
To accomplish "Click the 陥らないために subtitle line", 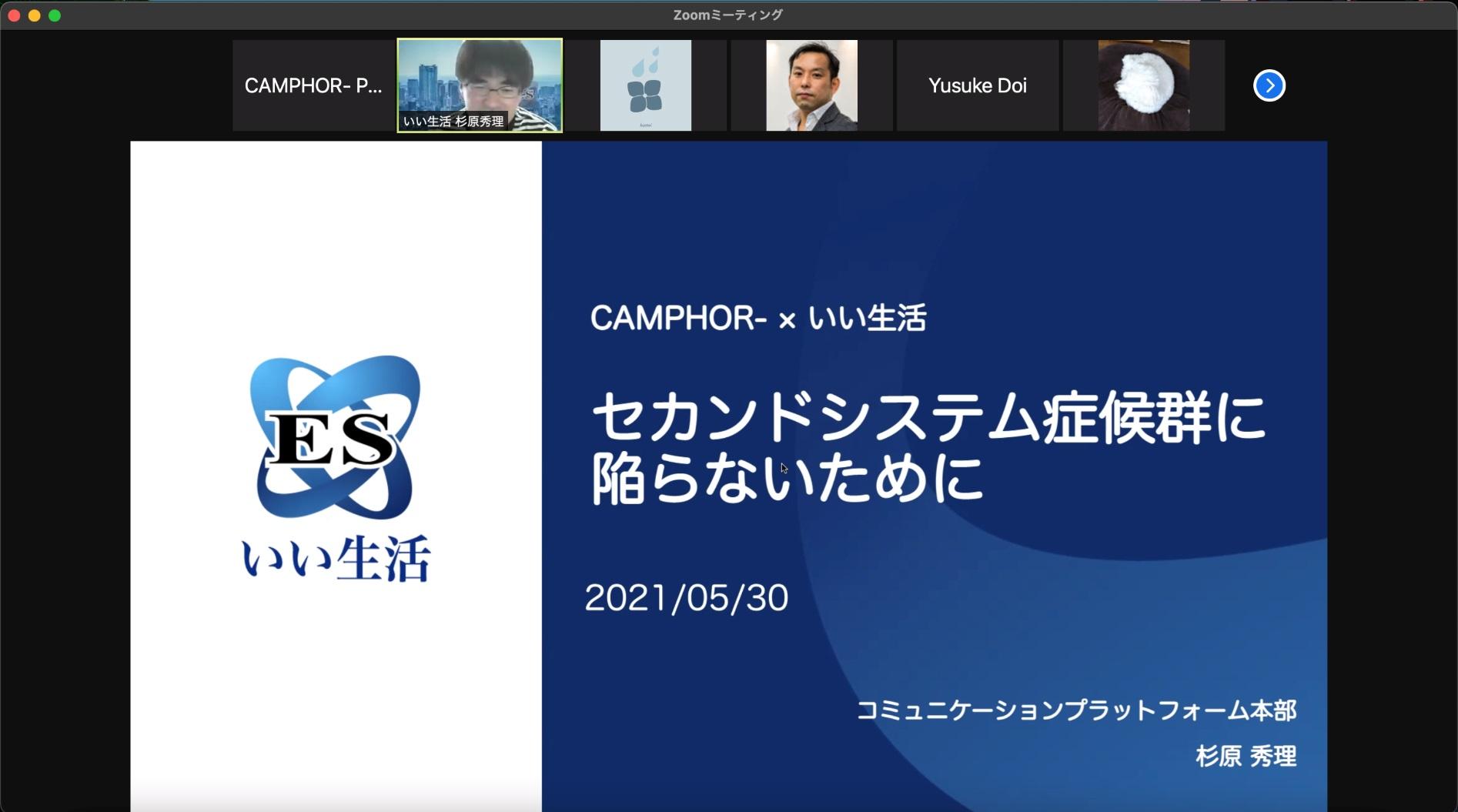I will tap(788, 478).
